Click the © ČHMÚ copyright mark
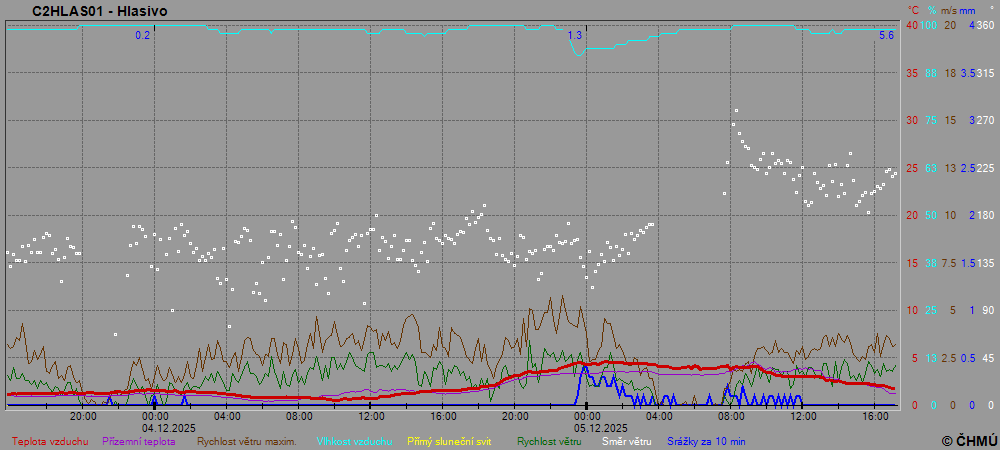Image resolution: width=1000 pixels, height=450 pixels. point(969,440)
